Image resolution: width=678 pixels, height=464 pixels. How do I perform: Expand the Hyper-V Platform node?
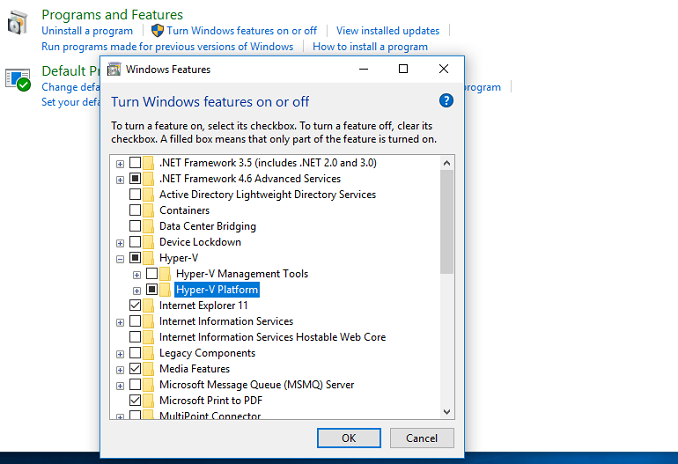(137, 291)
